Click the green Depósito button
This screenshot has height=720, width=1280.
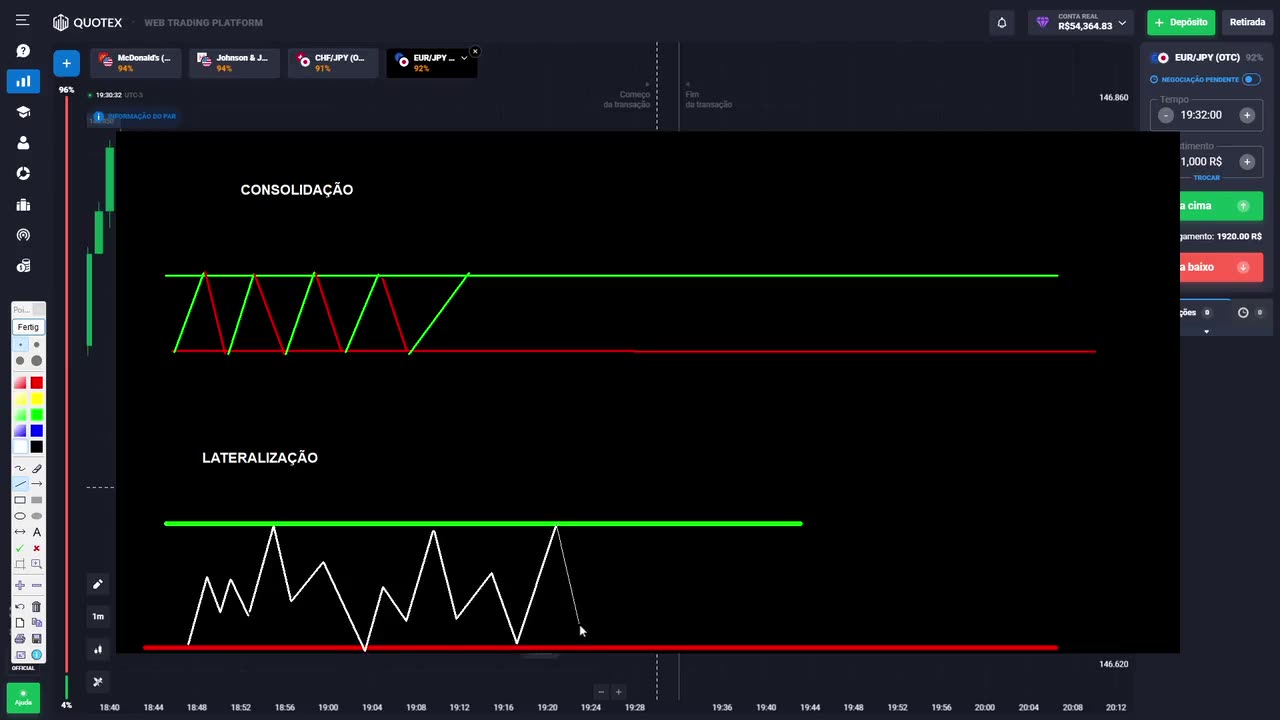[x=1181, y=22]
